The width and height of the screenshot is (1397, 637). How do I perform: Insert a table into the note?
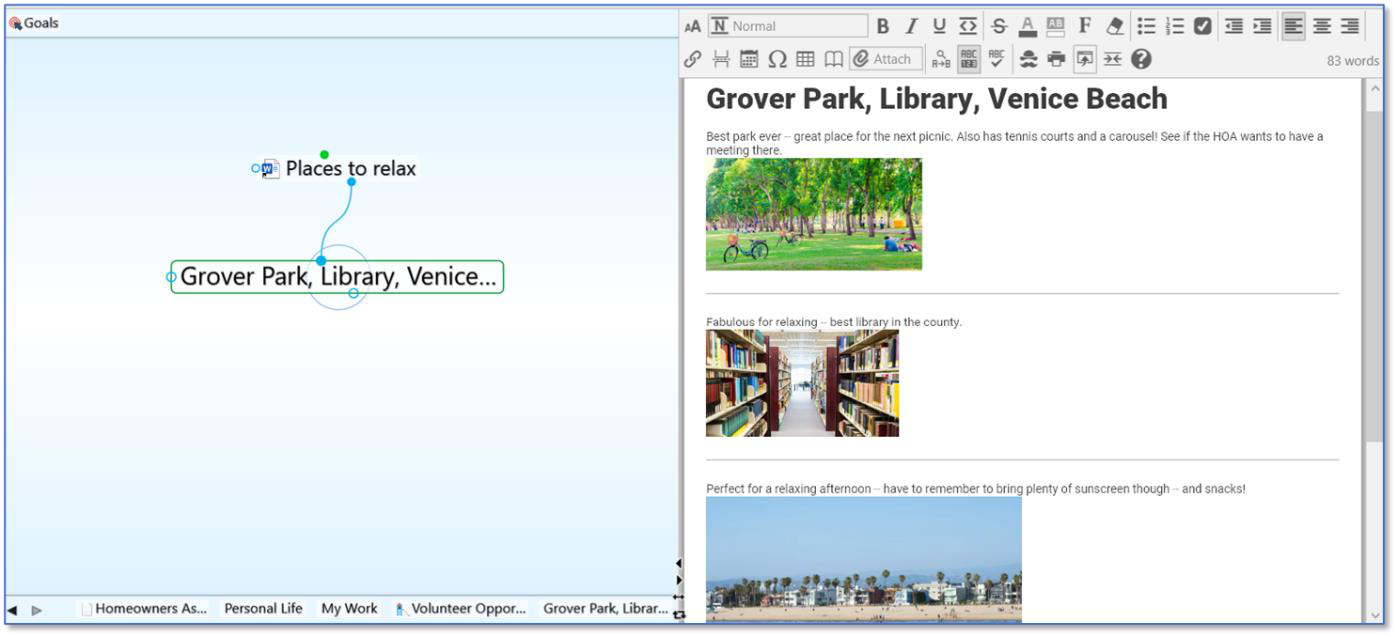(805, 60)
